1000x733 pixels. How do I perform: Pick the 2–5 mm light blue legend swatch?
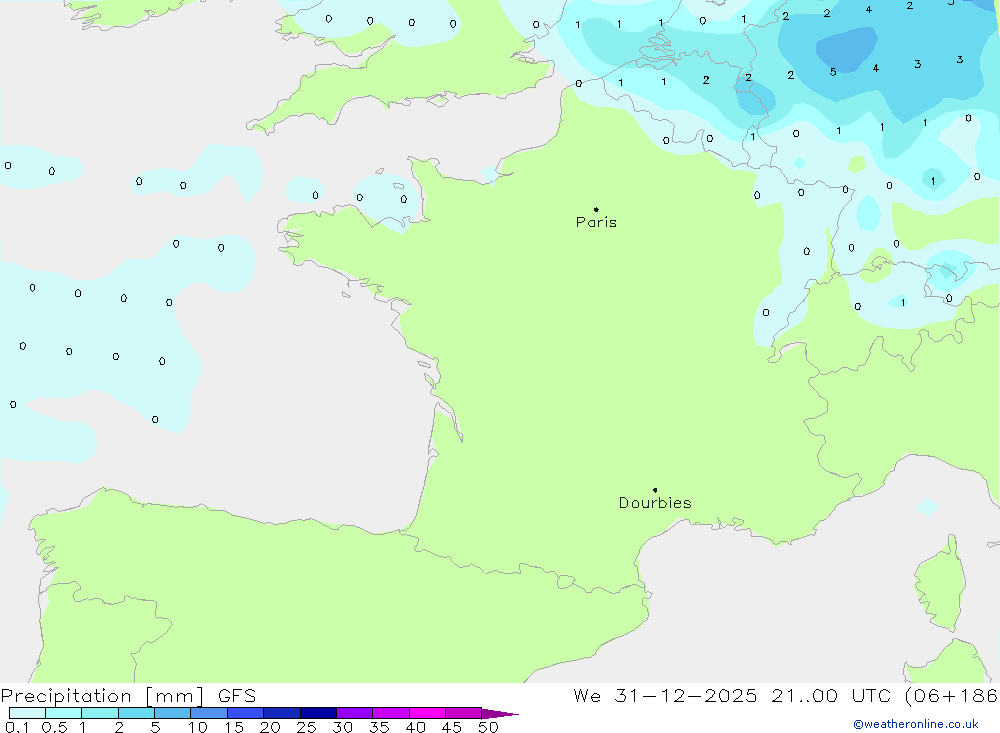[136, 713]
